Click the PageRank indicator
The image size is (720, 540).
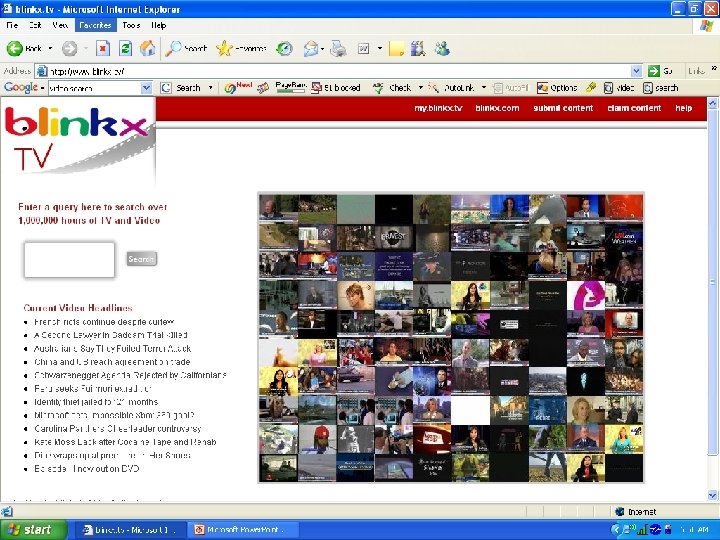click(x=291, y=87)
